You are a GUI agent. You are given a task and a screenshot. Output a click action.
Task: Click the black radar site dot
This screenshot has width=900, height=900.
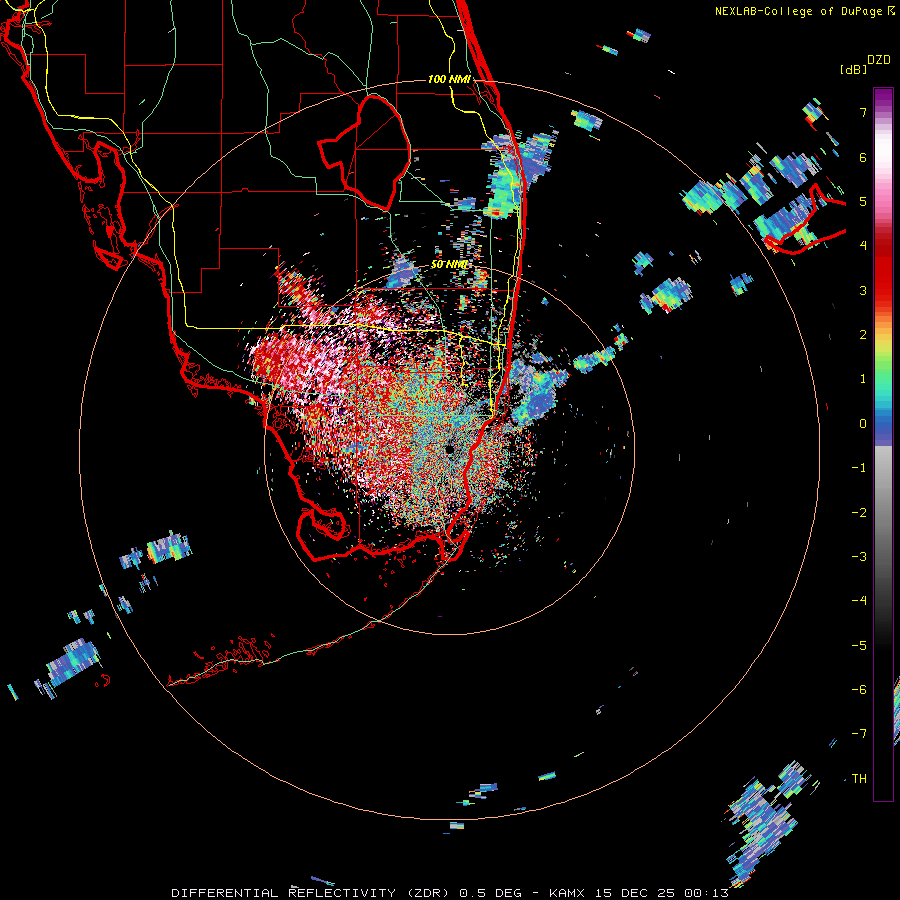449,450
